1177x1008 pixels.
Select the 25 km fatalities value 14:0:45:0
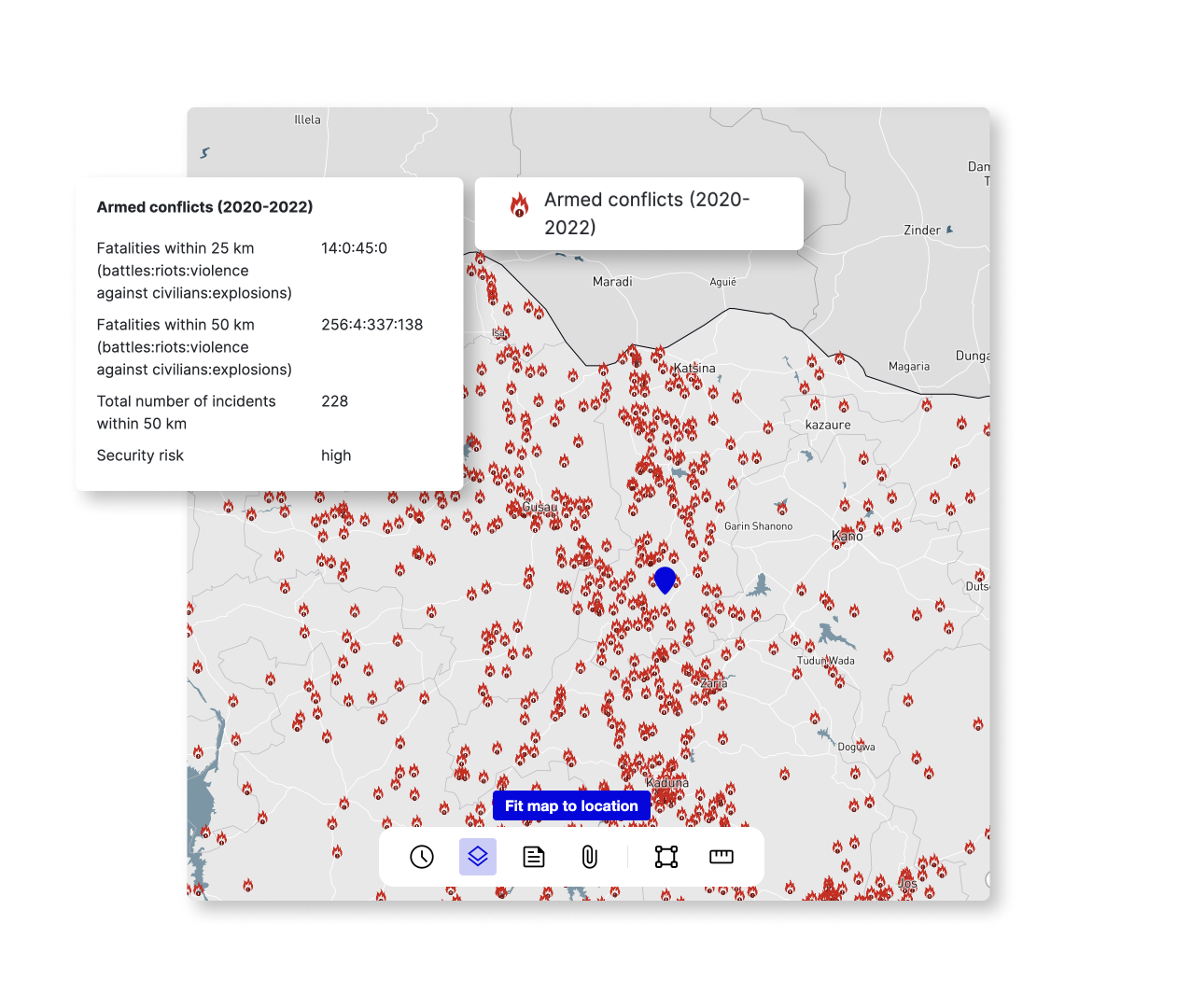pyautogui.click(x=354, y=248)
